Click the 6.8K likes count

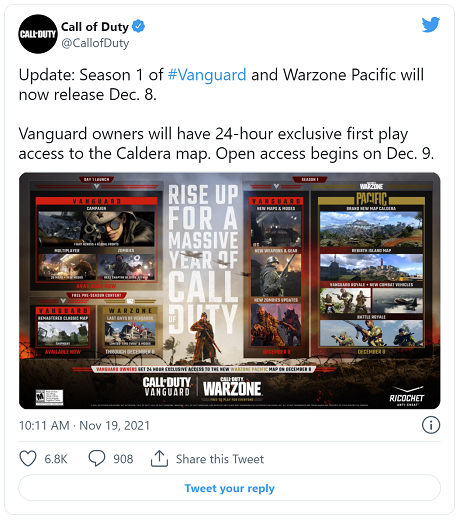pos(56,459)
